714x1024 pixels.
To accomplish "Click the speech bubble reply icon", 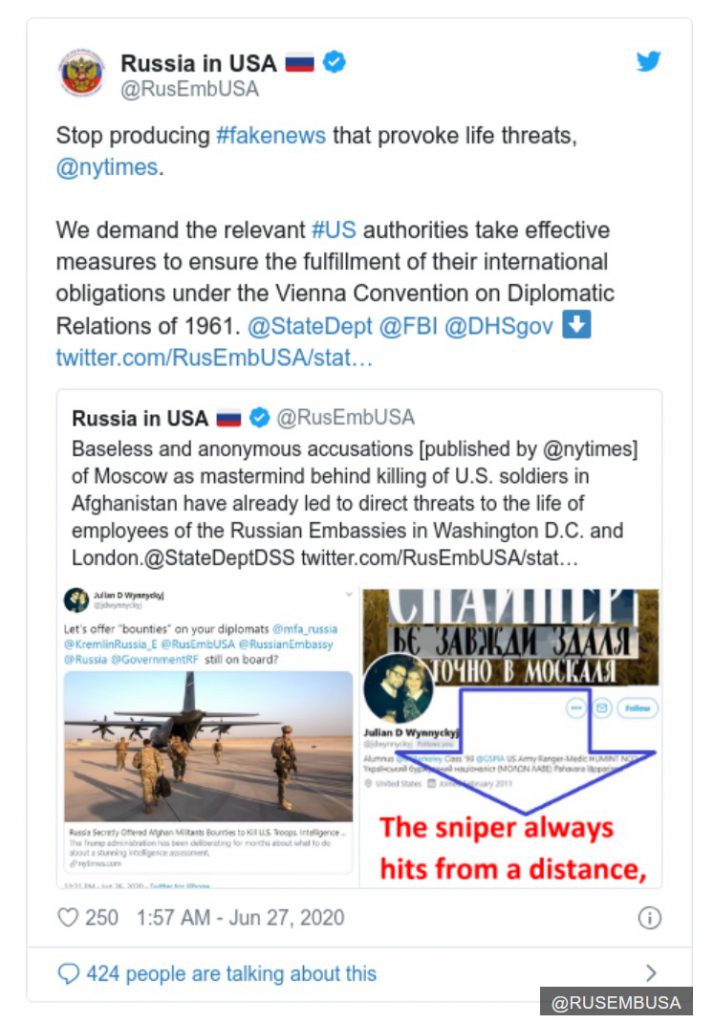I will pos(69,973).
